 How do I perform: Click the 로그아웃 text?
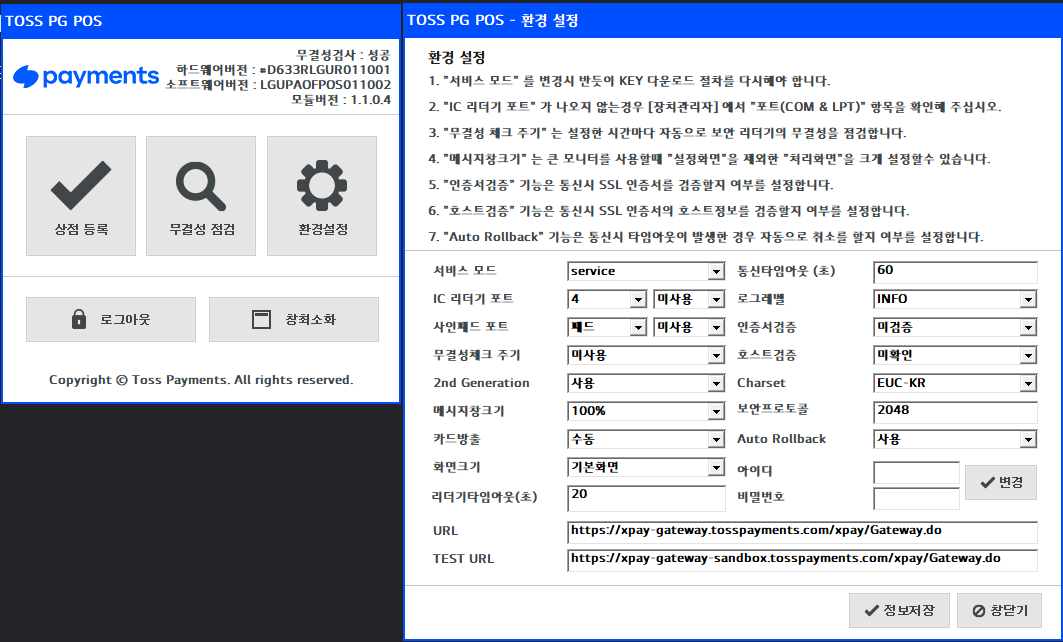pos(125,319)
